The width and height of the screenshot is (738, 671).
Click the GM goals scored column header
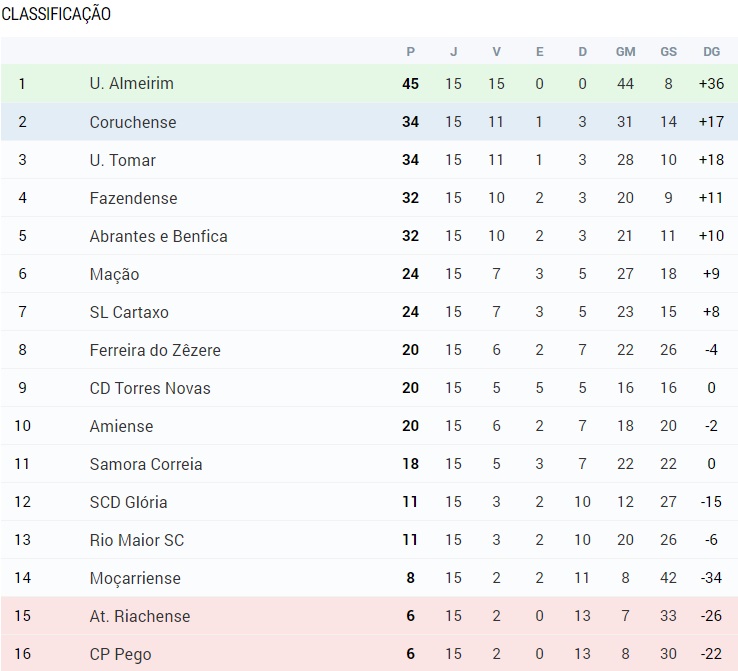click(x=625, y=51)
